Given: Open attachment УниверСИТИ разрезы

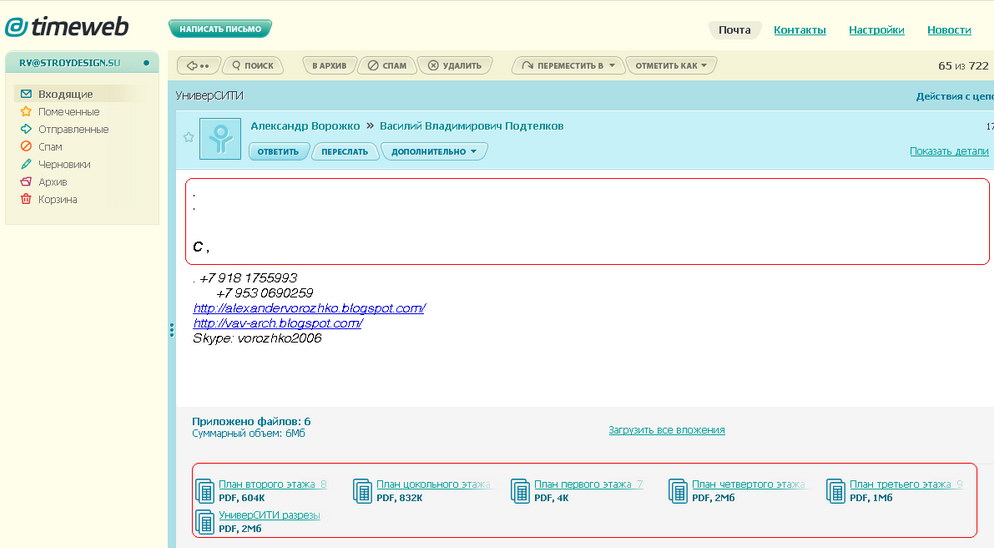Looking at the screenshot, I should coord(269,515).
